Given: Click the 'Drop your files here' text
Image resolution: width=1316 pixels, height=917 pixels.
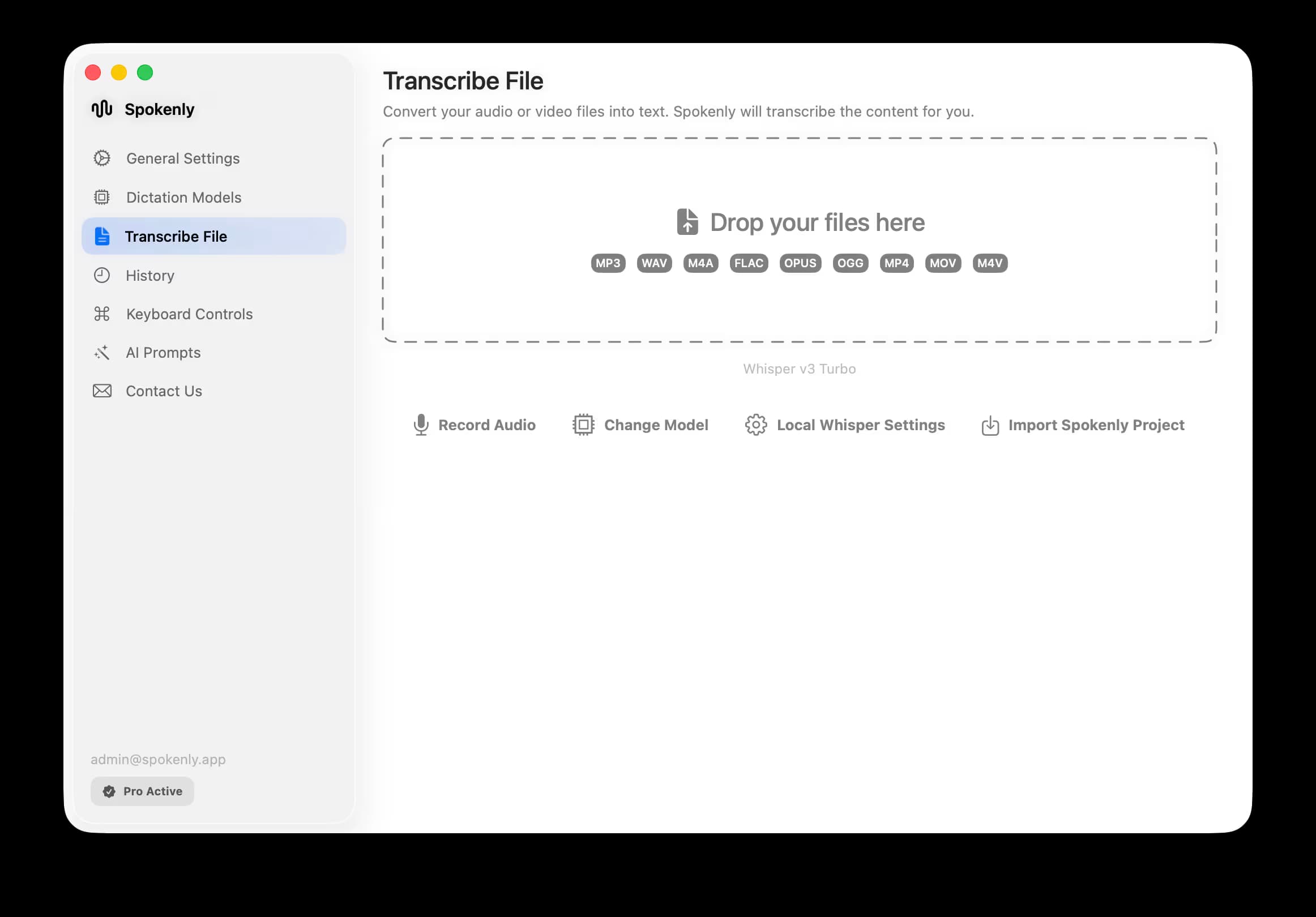Looking at the screenshot, I should 817,222.
